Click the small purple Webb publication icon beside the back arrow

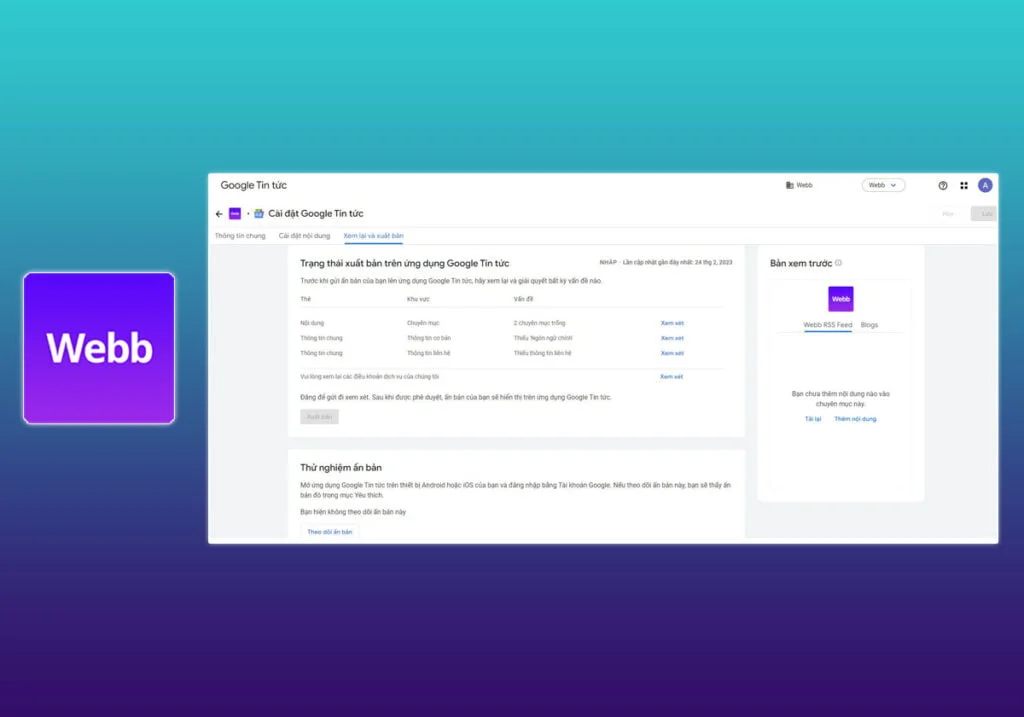[x=235, y=214]
